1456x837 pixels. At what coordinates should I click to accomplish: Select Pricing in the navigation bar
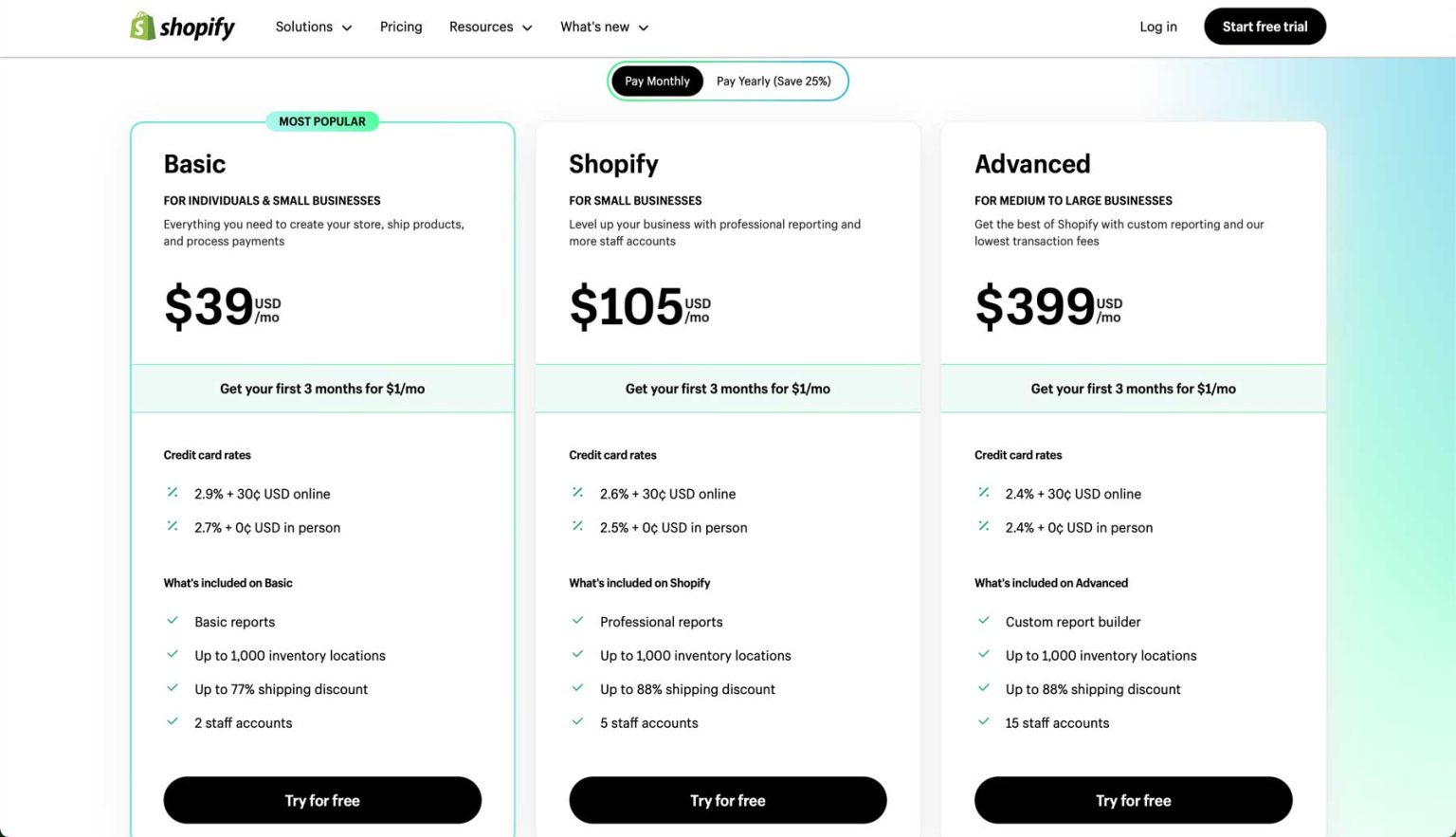[x=401, y=27]
